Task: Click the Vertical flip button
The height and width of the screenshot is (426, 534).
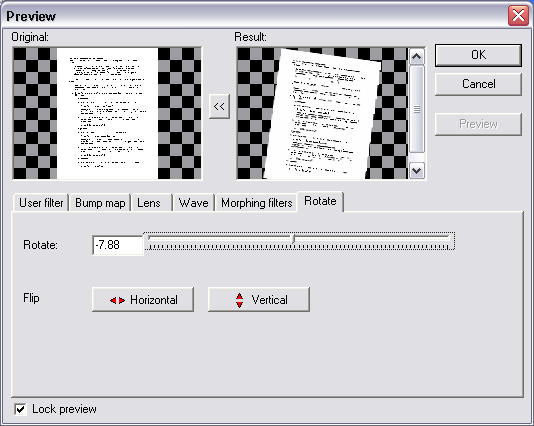Action: point(259,299)
